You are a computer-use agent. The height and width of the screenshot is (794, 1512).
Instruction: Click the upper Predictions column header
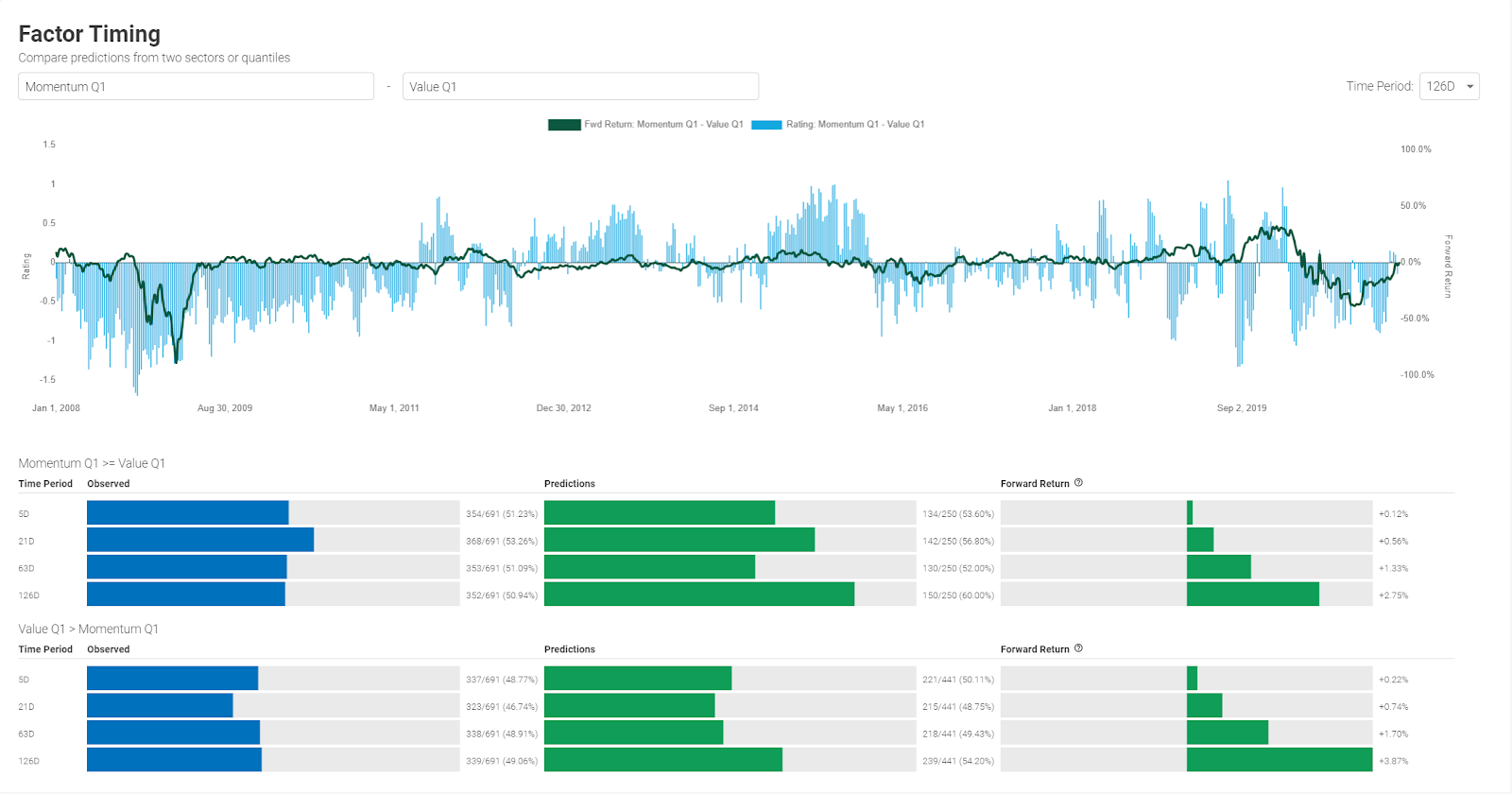click(570, 484)
